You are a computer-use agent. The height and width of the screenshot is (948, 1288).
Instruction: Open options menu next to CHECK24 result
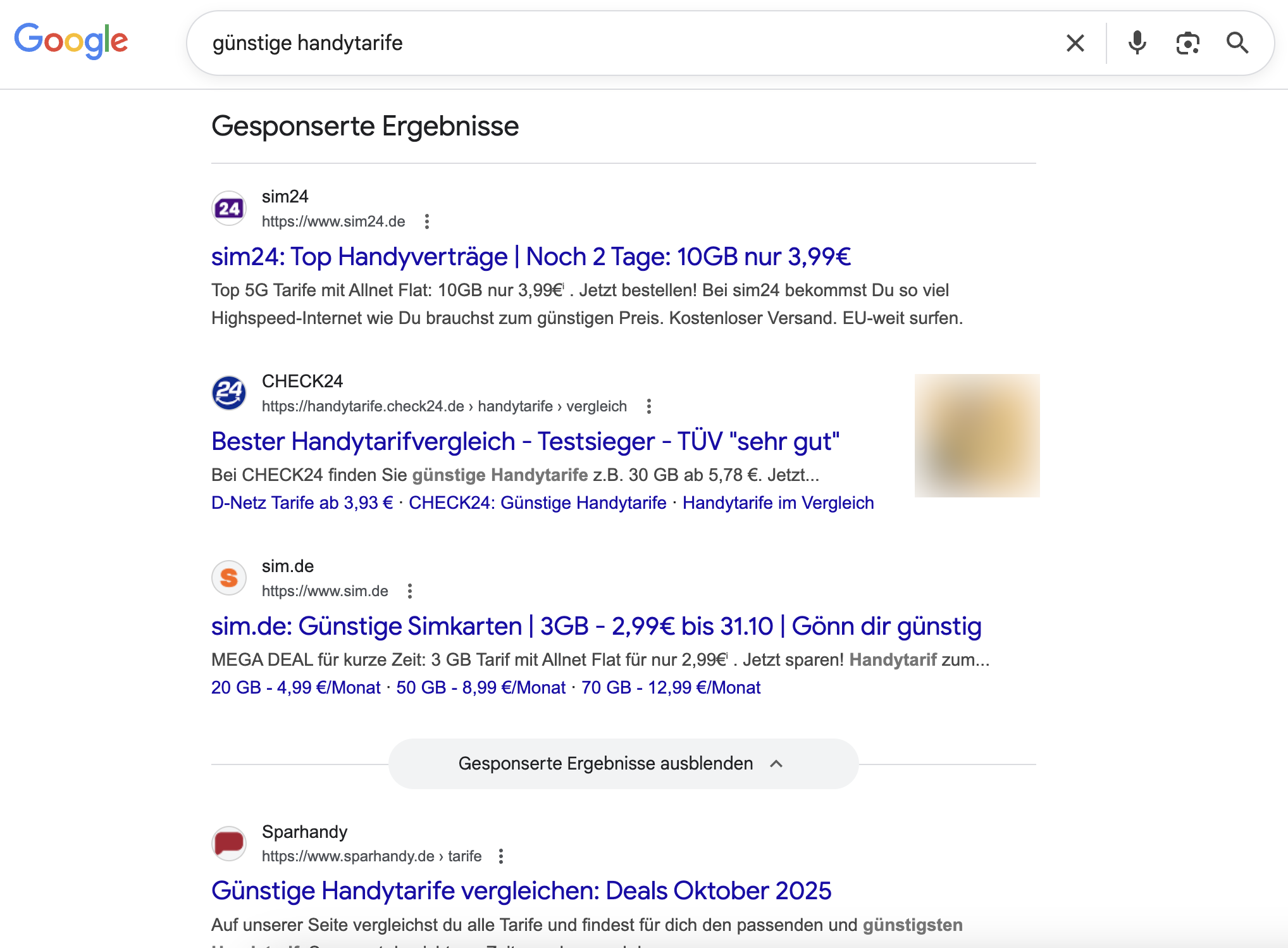coord(649,406)
